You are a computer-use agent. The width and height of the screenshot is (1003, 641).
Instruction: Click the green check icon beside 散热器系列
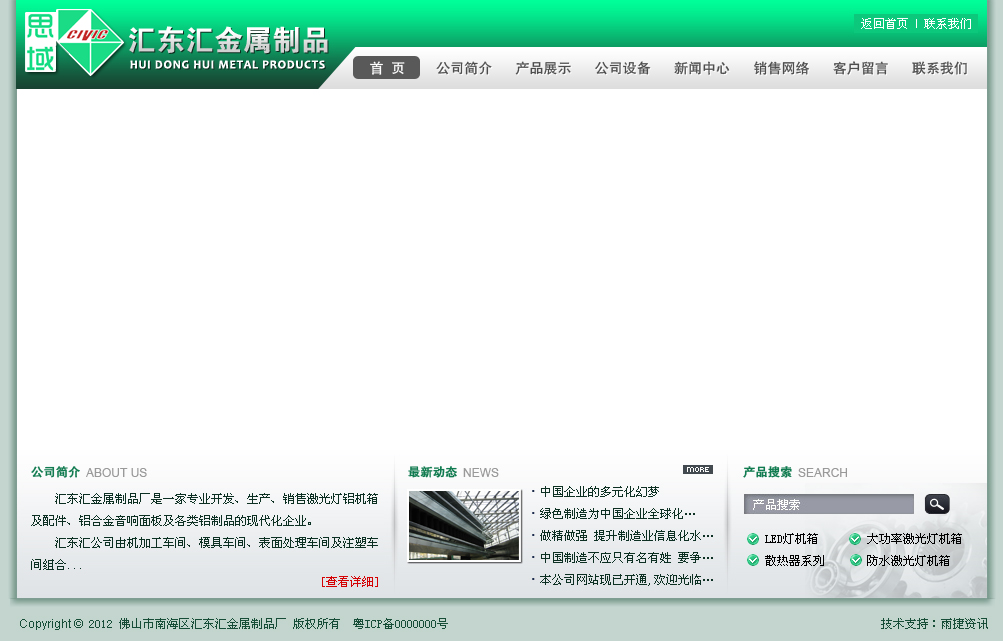tap(753, 560)
